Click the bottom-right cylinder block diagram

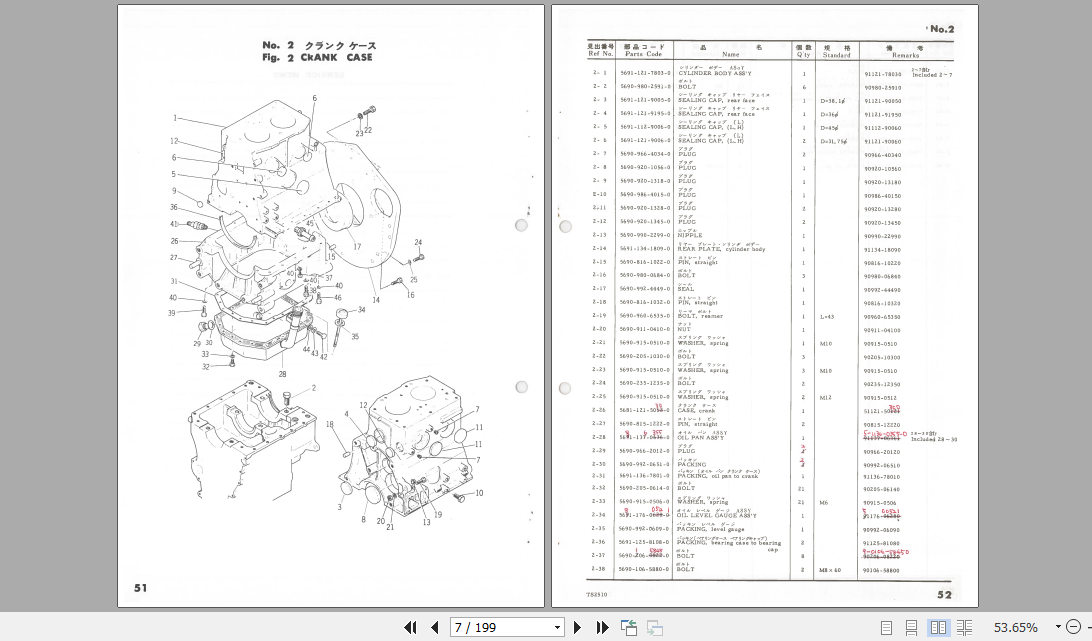[x=411, y=453]
